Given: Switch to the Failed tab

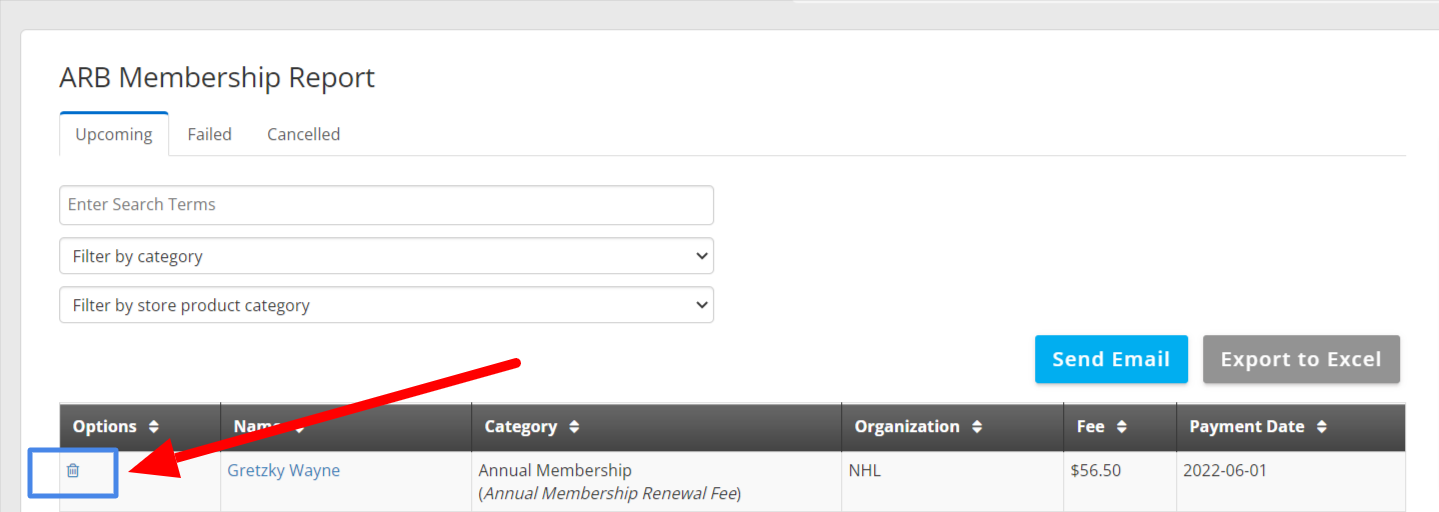Looking at the screenshot, I should 209,134.
